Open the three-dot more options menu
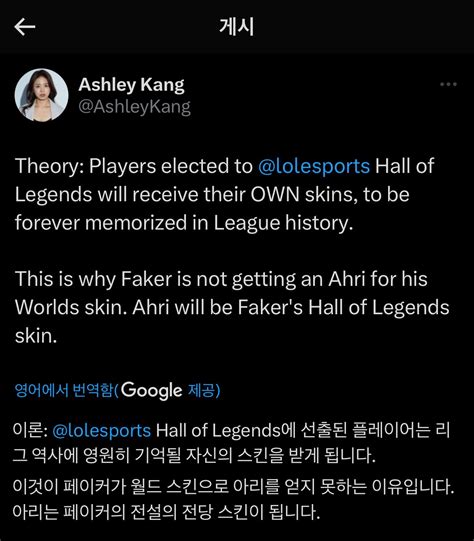This screenshot has width=474, height=541. [x=448, y=84]
